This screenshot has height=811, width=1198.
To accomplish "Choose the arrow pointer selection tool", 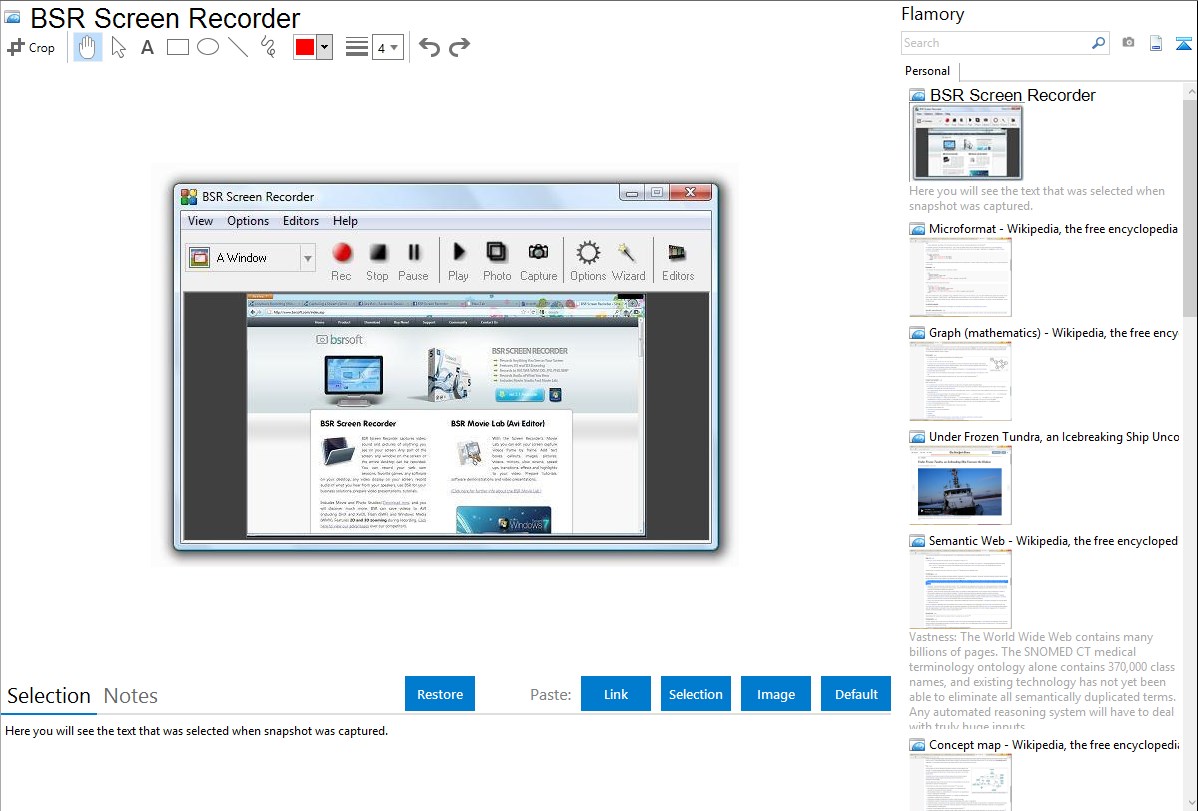I will click(118, 47).
